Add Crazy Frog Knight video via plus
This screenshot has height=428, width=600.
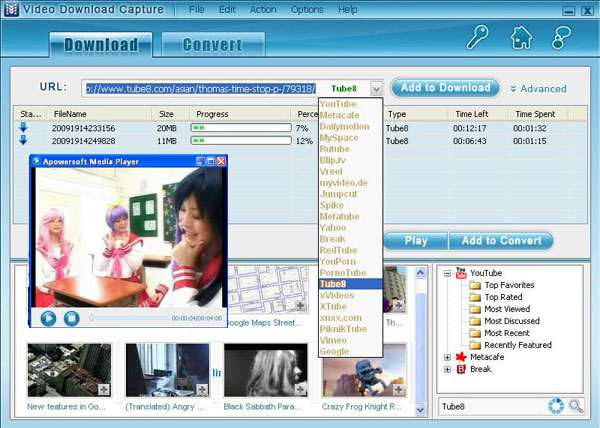398,390
